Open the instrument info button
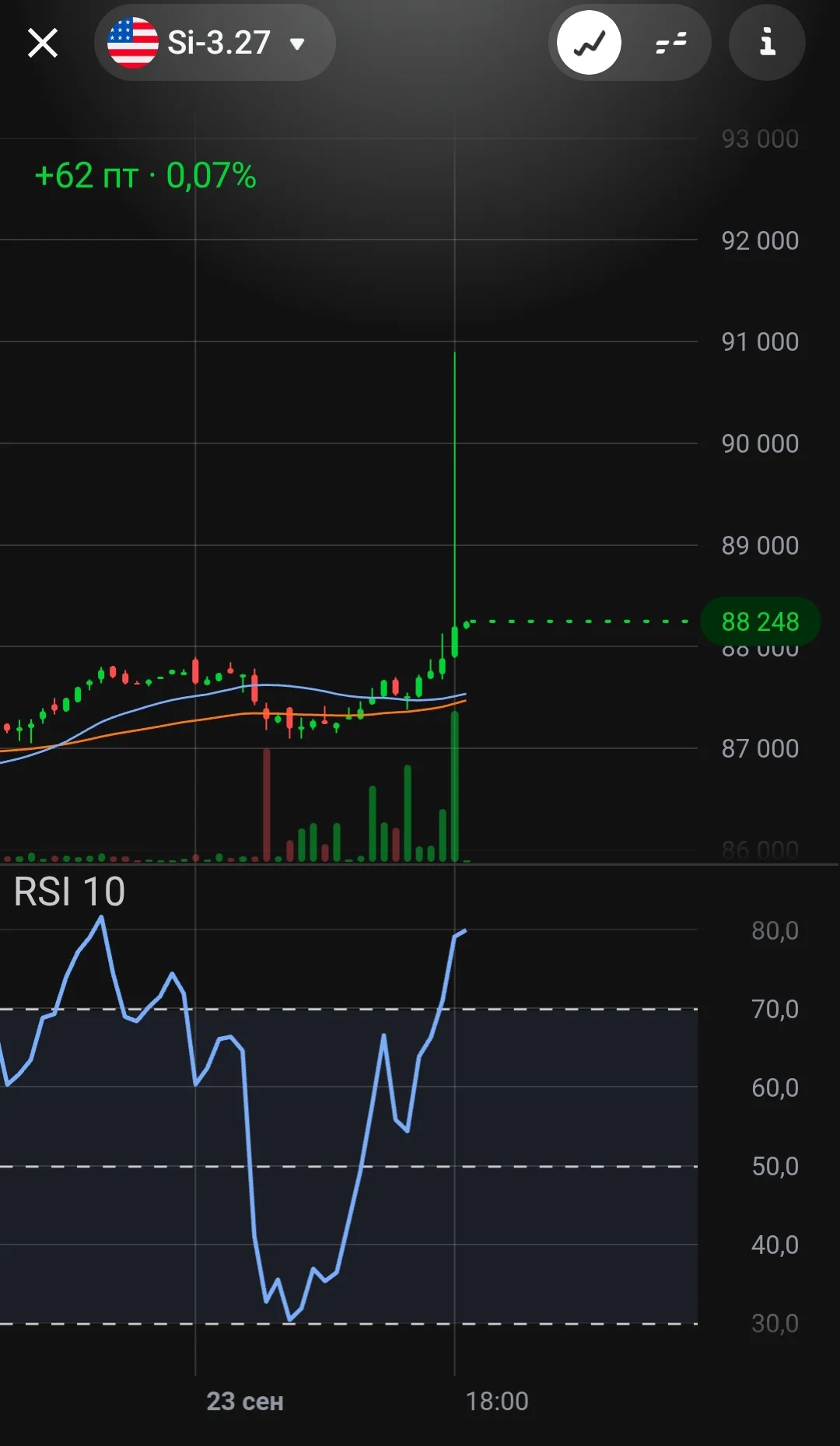Viewport: 840px width, 1446px height. coord(767,43)
